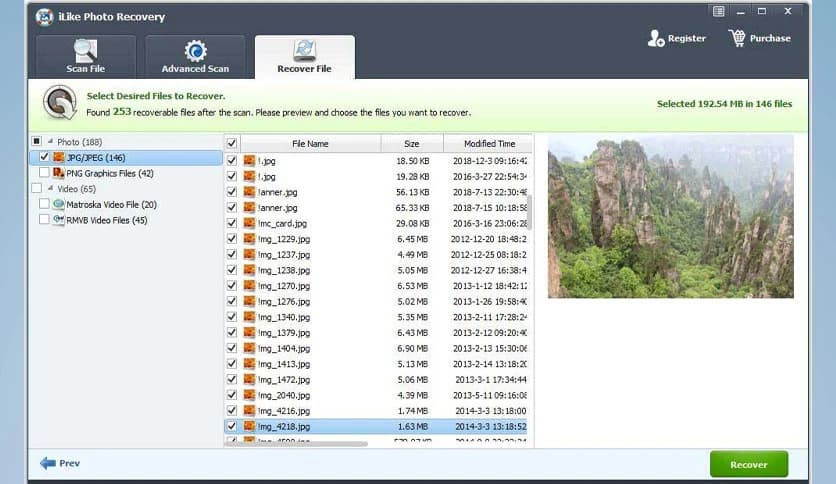The width and height of the screenshot is (836, 484).
Task: Check the Matroska Video File (20) checkbox
Action: 44,204
